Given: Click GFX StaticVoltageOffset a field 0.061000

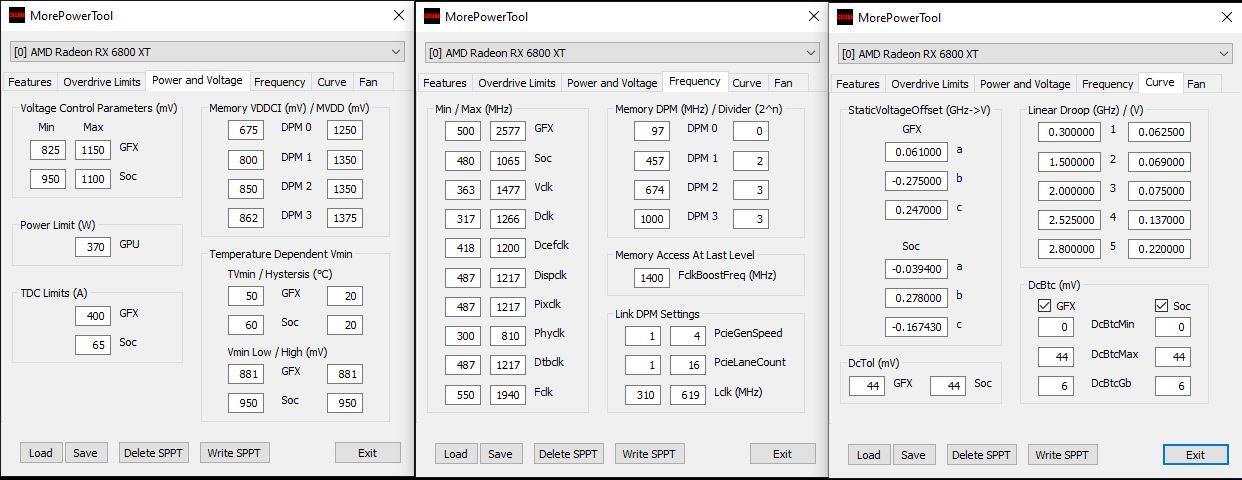Looking at the screenshot, I should pyautogui.click(x=916, y=152).
